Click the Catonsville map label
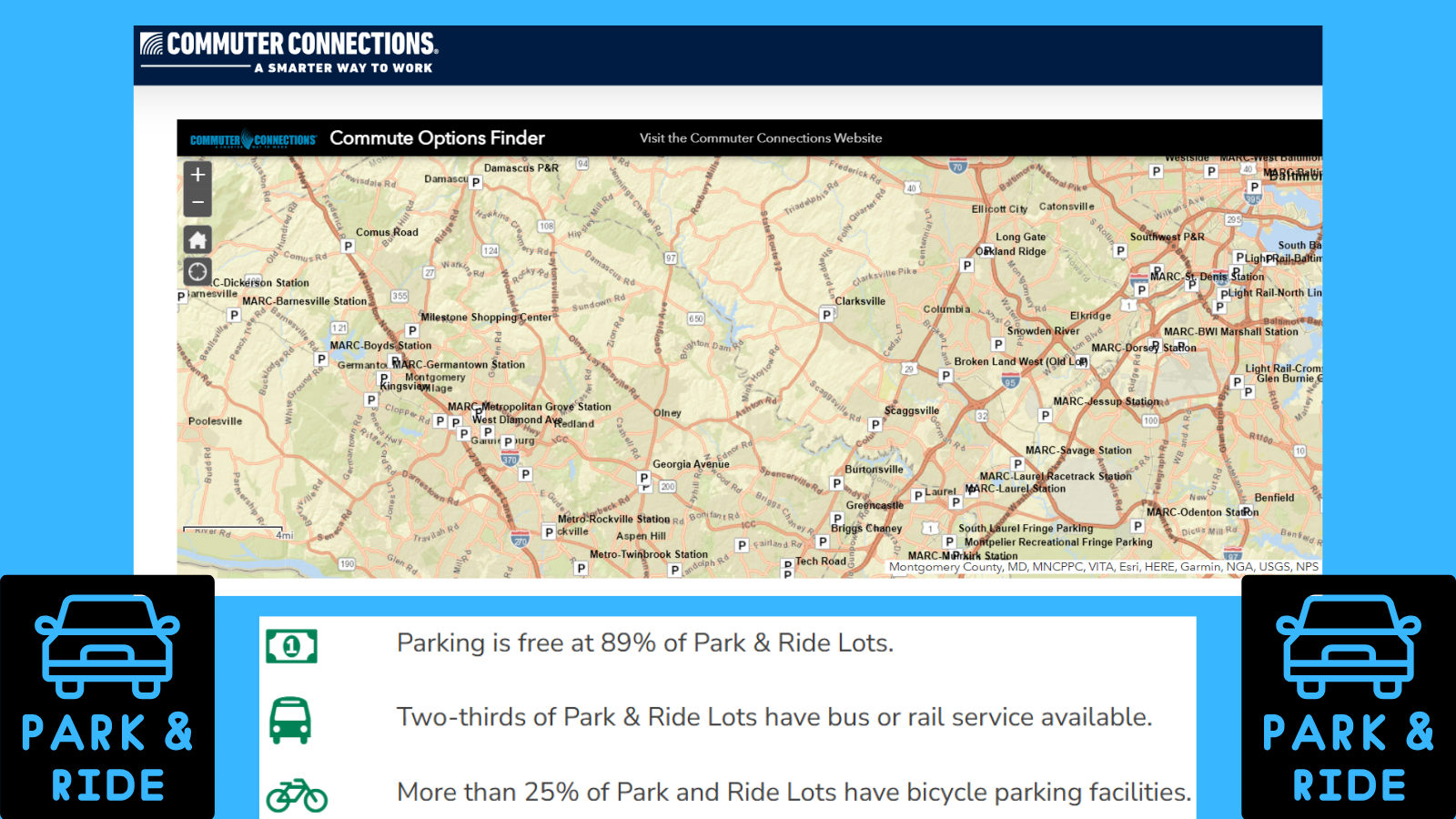The width and height of the screenshot is (1456, 819). pos(1067,207)
